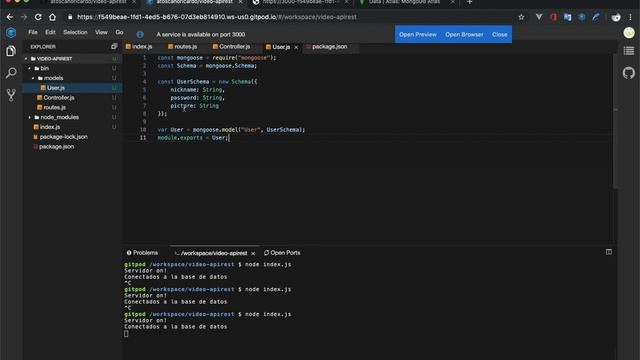Open the File menu
The width and height of the screenshot is (640, 360).
[x=33, y=32]
